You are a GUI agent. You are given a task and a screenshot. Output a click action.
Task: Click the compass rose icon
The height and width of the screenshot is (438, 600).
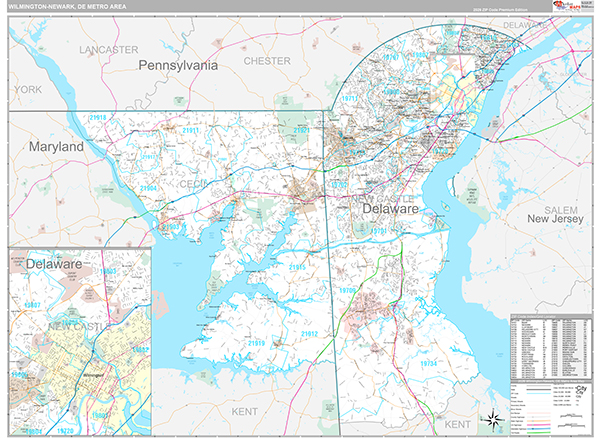pyautogui.click(x=493, y=418)
